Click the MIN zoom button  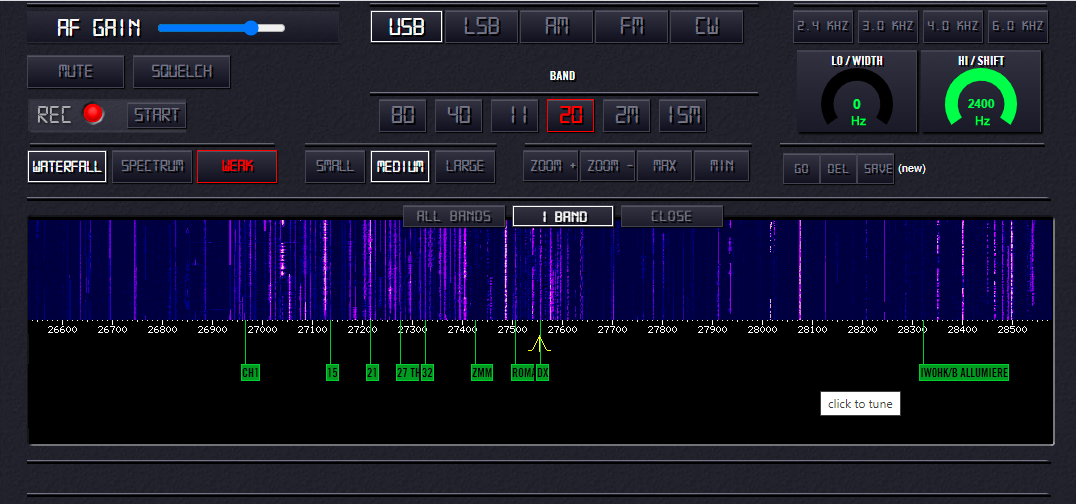[x=721, y=166]
